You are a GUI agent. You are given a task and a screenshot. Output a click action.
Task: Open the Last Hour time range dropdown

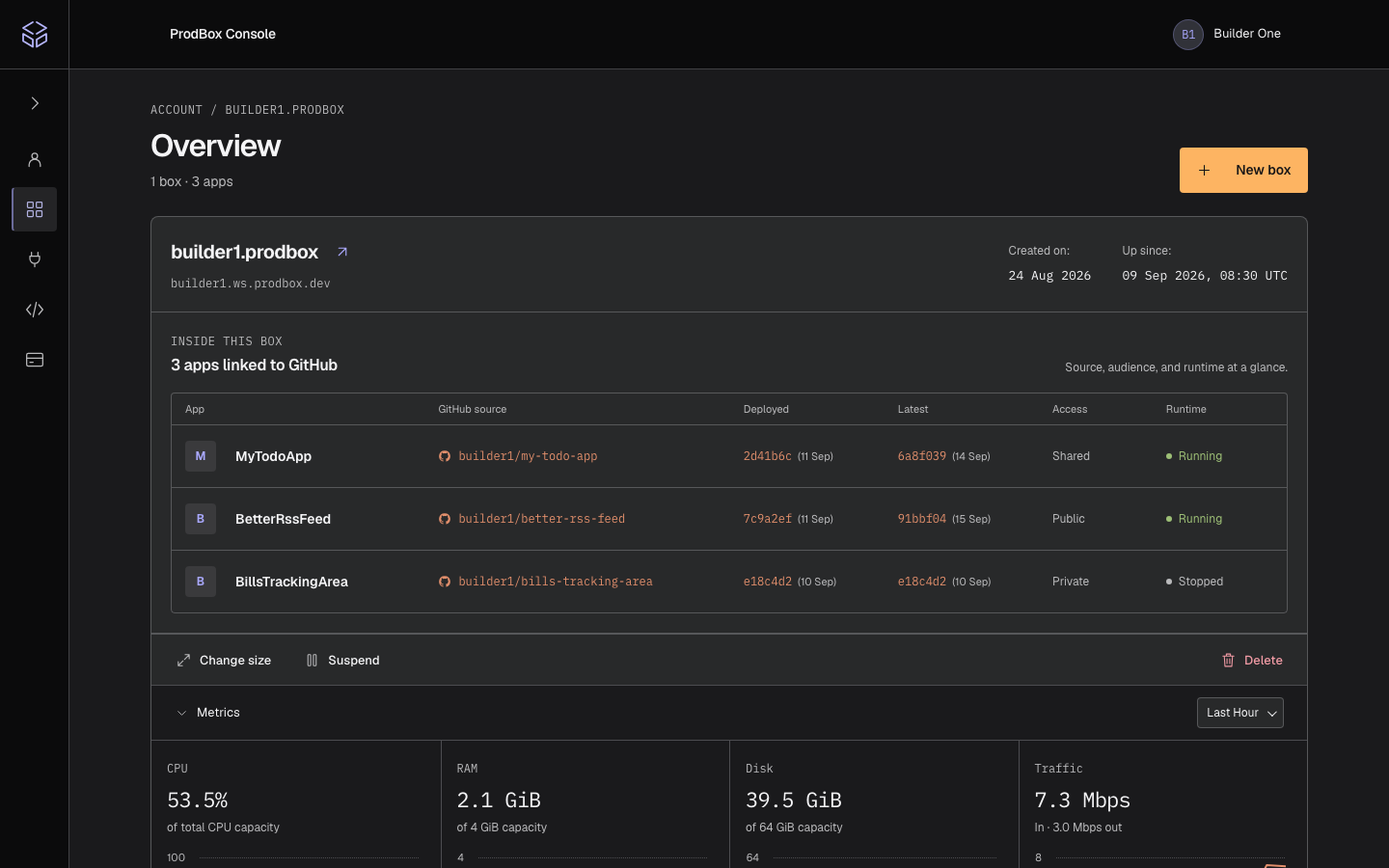click(1240, 713)
